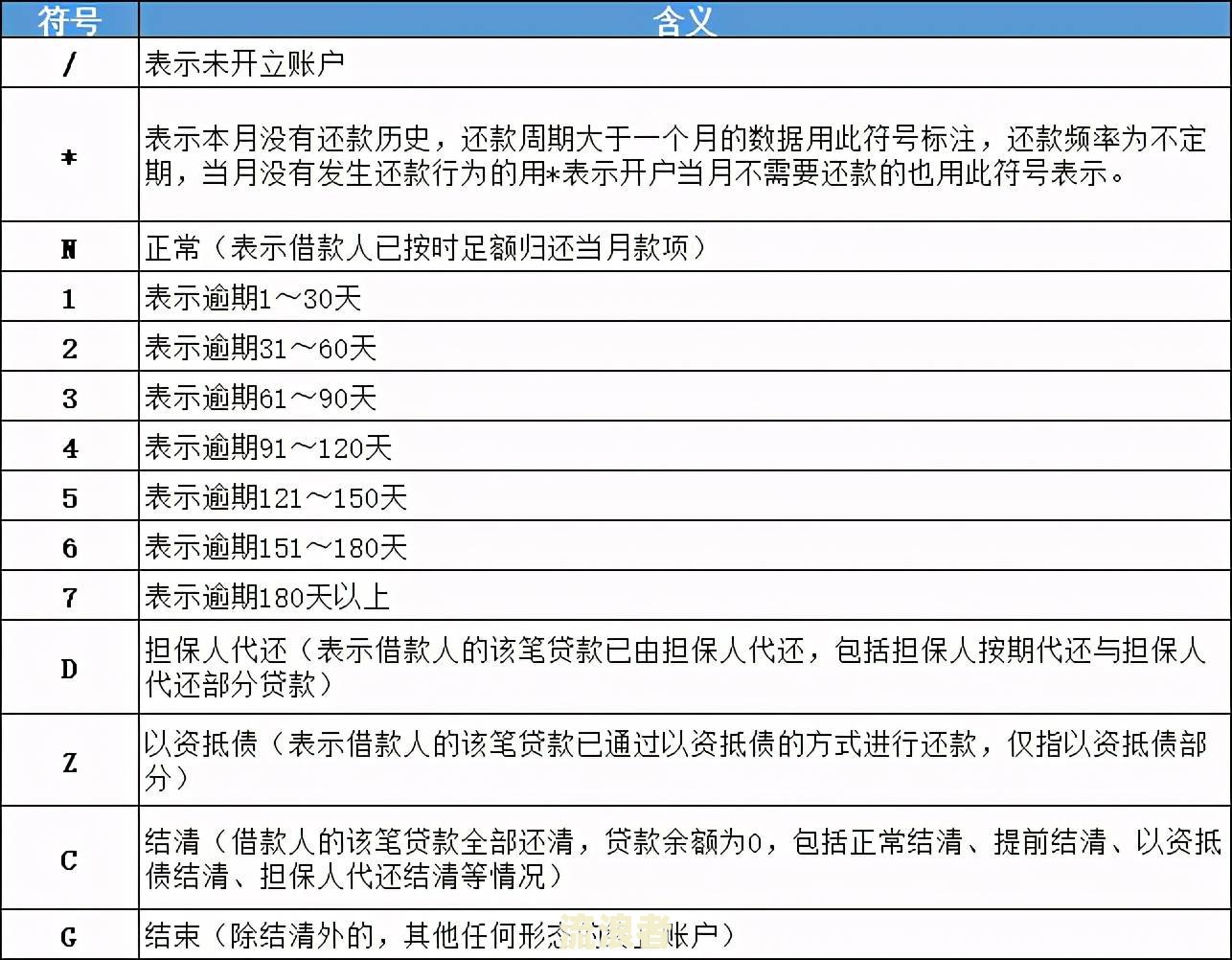
Task: Select the Z symbol cell
Action: coord(69,760)
